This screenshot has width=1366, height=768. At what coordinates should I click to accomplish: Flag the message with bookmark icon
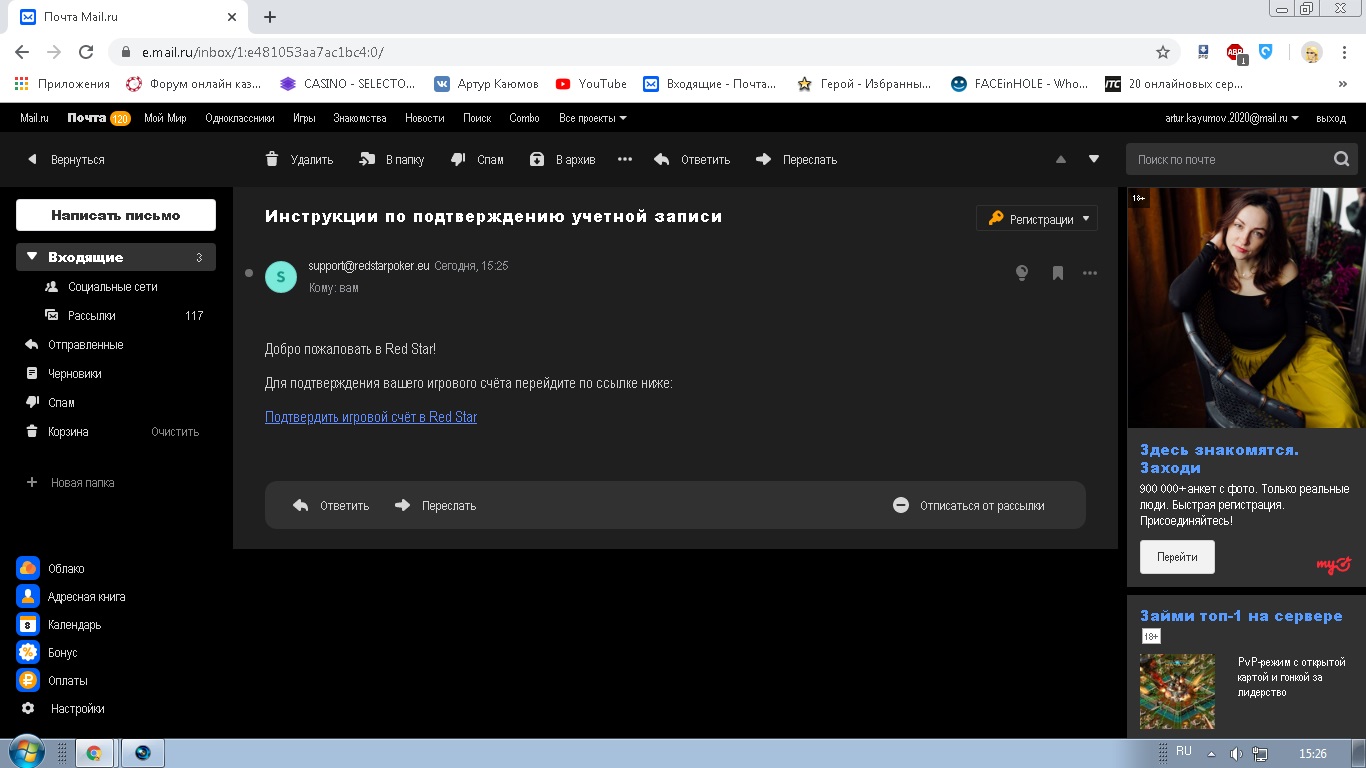pyautogui.click(x=1058, y=273)
